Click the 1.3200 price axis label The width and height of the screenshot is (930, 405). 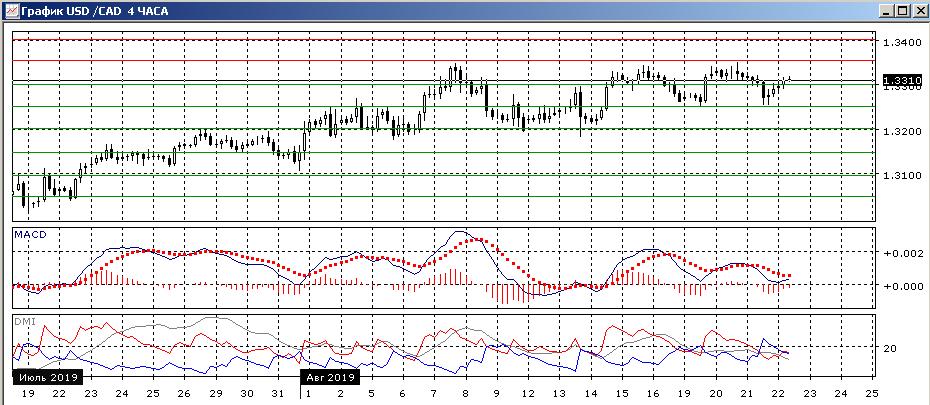[901, 131]
